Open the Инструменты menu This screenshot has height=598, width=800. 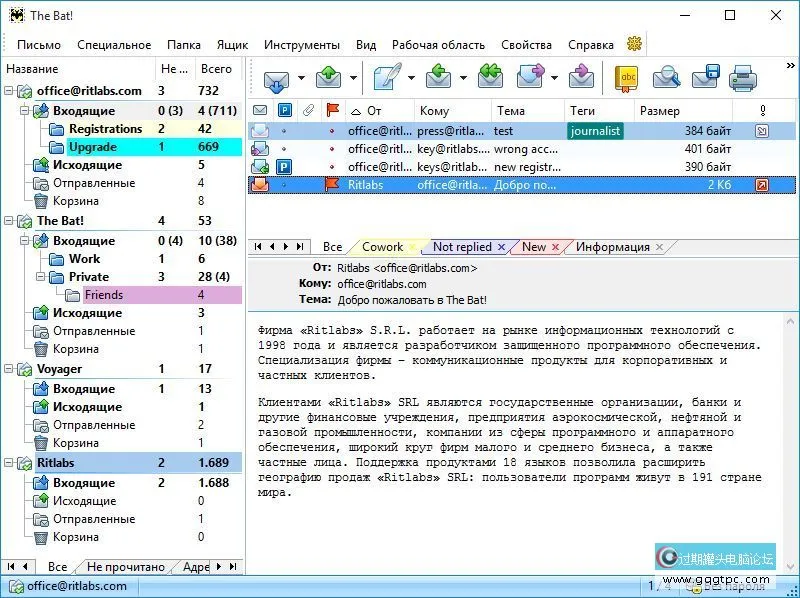pos(302,44)
